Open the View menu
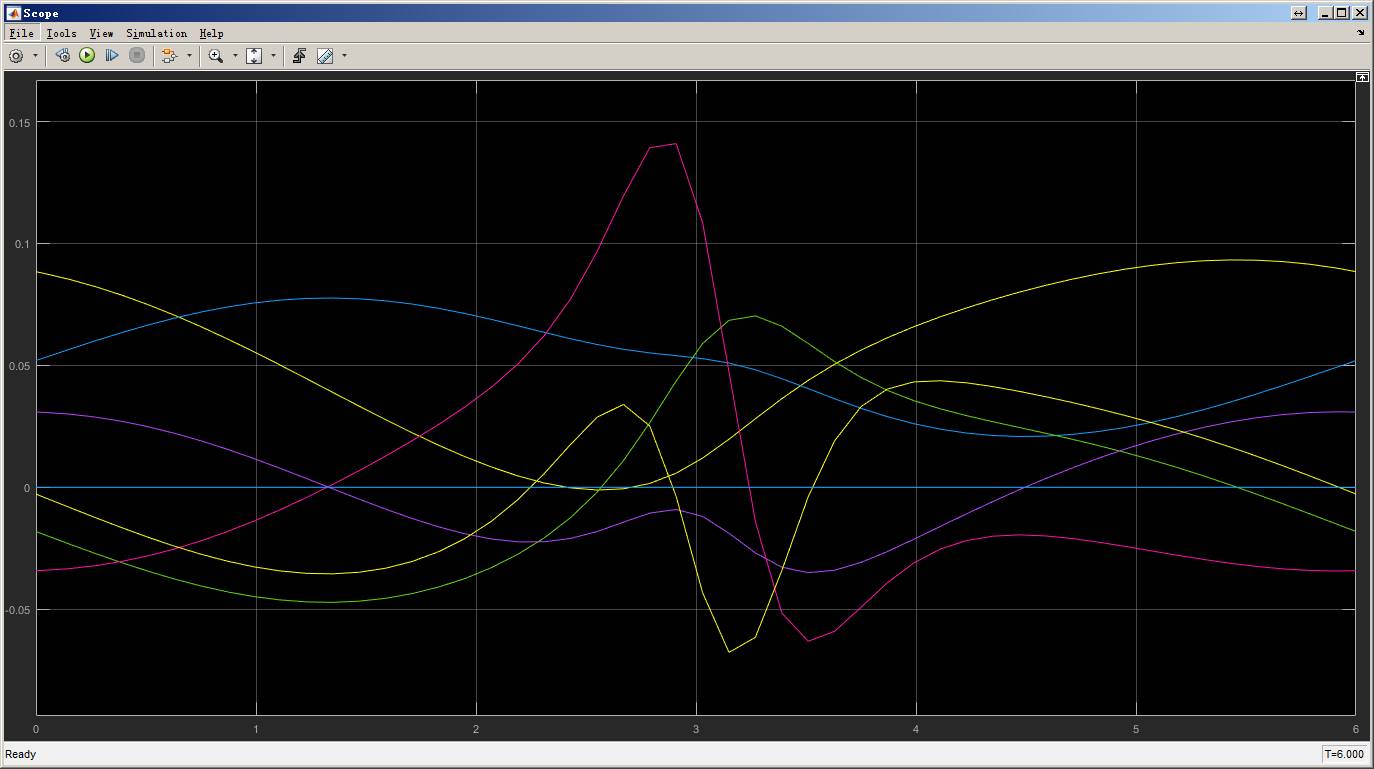Screen dimensions: 1374x769 click(x=101, y=33)
